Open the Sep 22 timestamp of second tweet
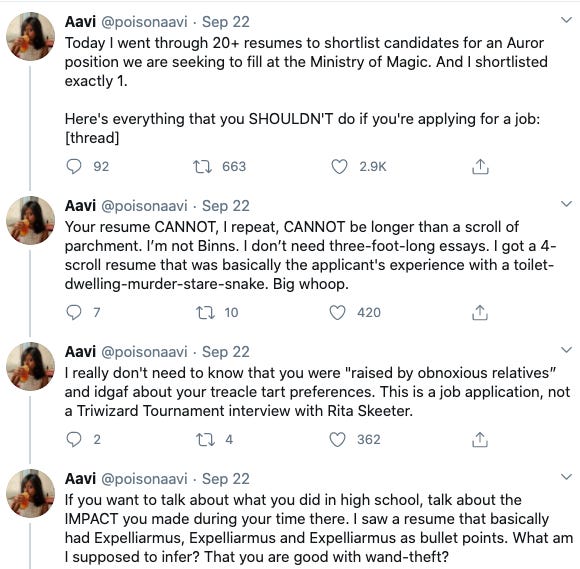 [226, 206]
